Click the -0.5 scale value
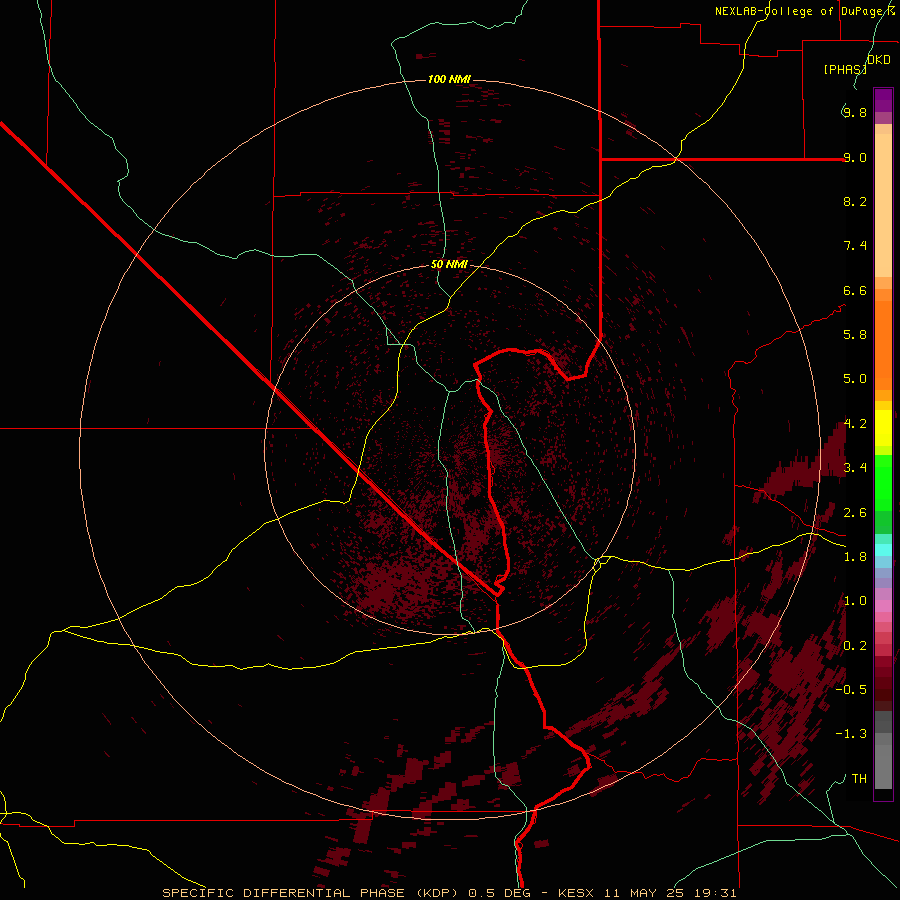Viewport: 900px width, 900px height. coord(852,690)
